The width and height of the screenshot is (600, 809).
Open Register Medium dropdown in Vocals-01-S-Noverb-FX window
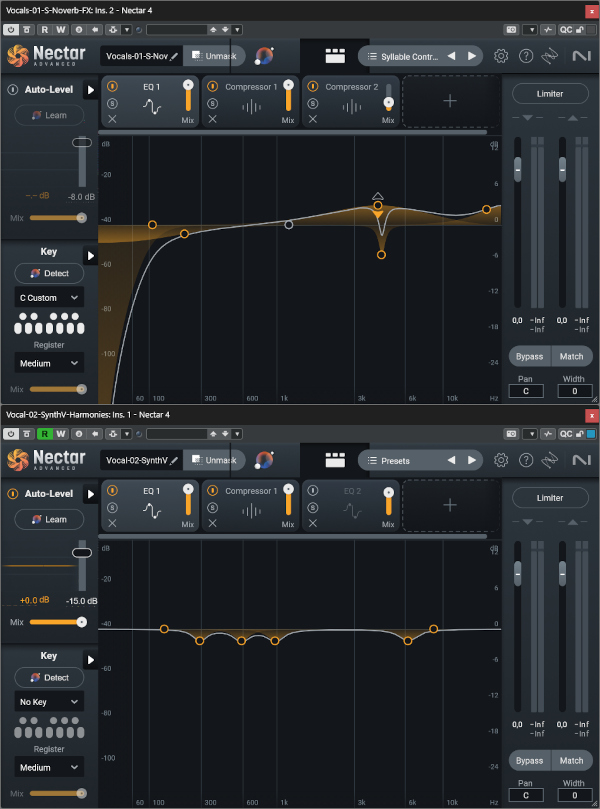pyautogui.click(x=49, y=363)
